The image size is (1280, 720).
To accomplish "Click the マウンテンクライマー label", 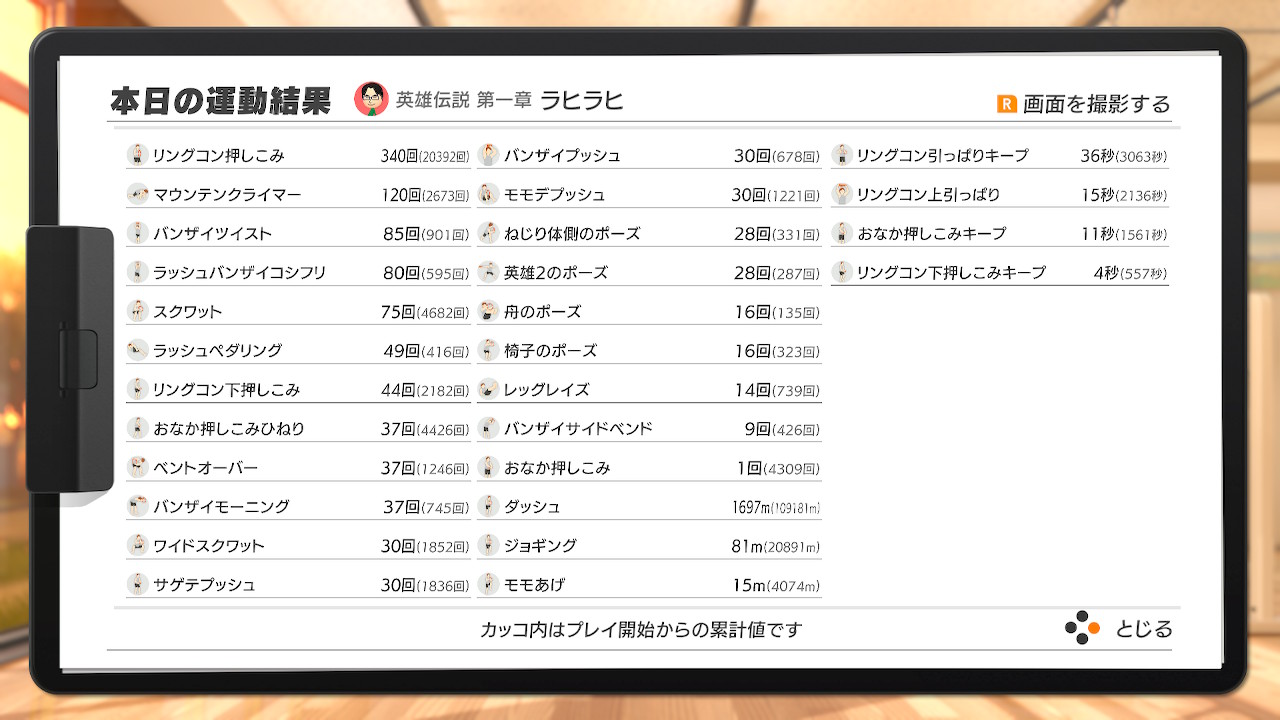I will click(x=227, y=195).
